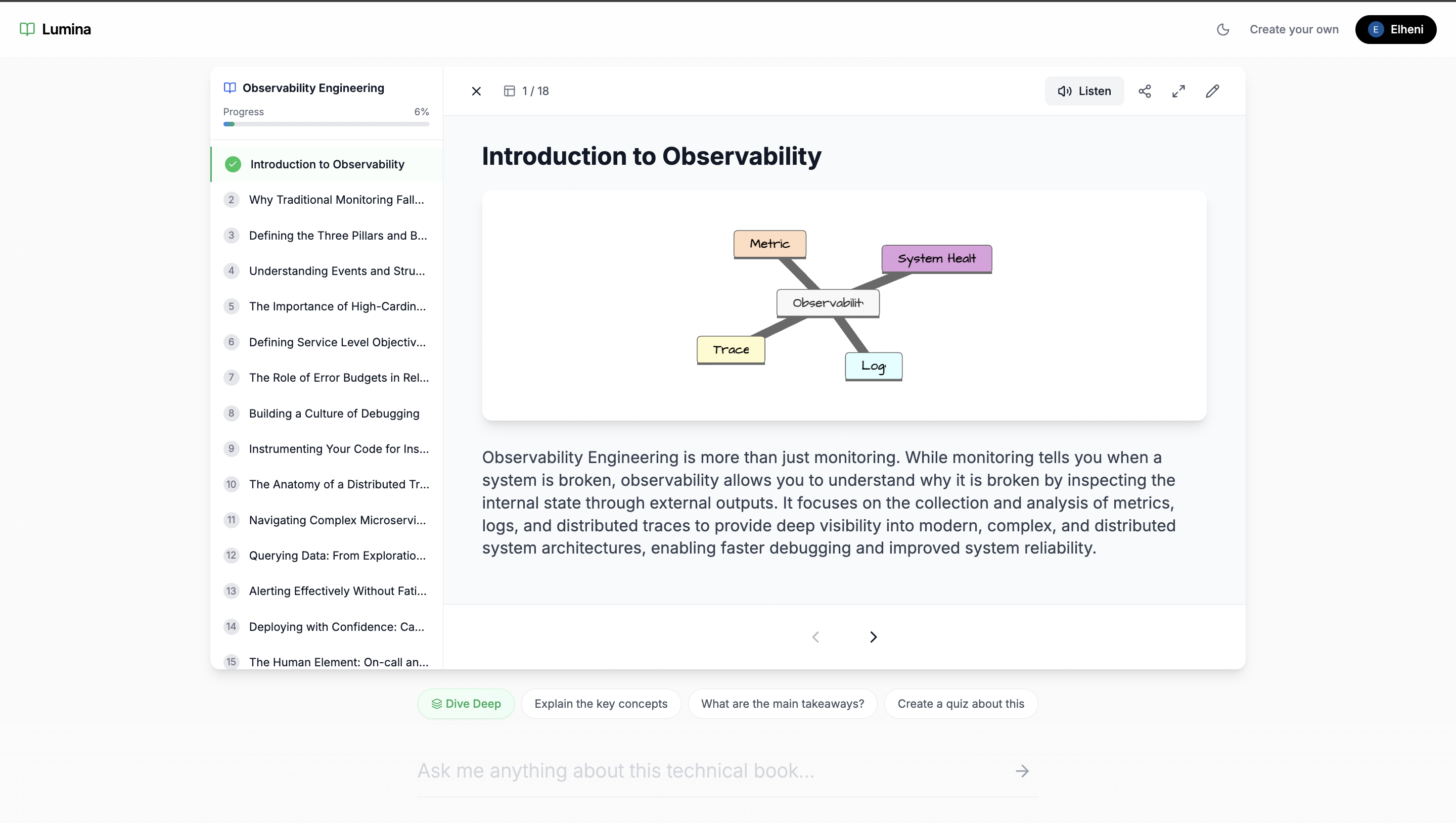Open the slide layout icon beside 1 / 18
The image size is (1456, 823).
(509, 91)
